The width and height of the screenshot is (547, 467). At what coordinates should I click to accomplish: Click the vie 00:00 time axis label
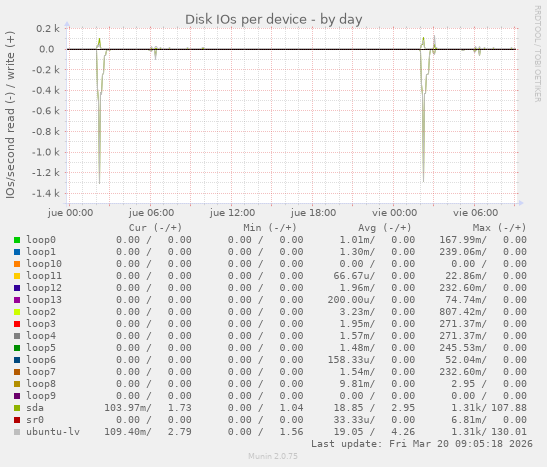click(394, 213)
